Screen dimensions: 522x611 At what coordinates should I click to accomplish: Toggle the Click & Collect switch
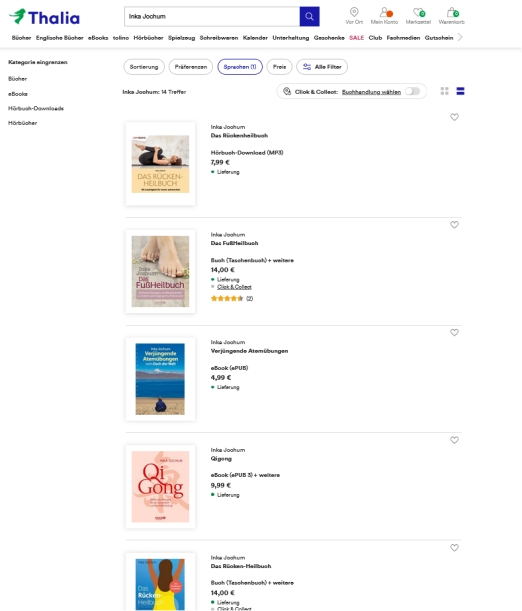(x=413, y=91)
